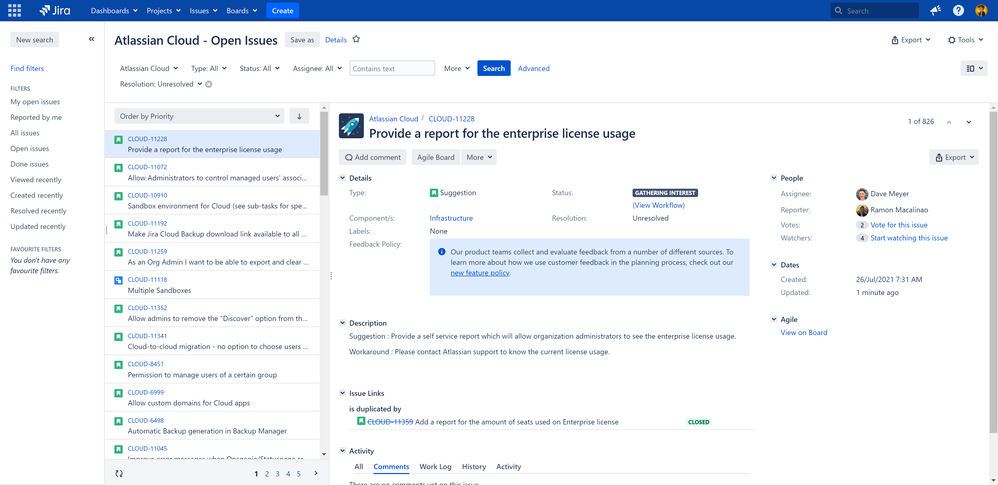This screenshot has width=998, height=485.
Task: Open the layout view switcher button
Action: 974,68
